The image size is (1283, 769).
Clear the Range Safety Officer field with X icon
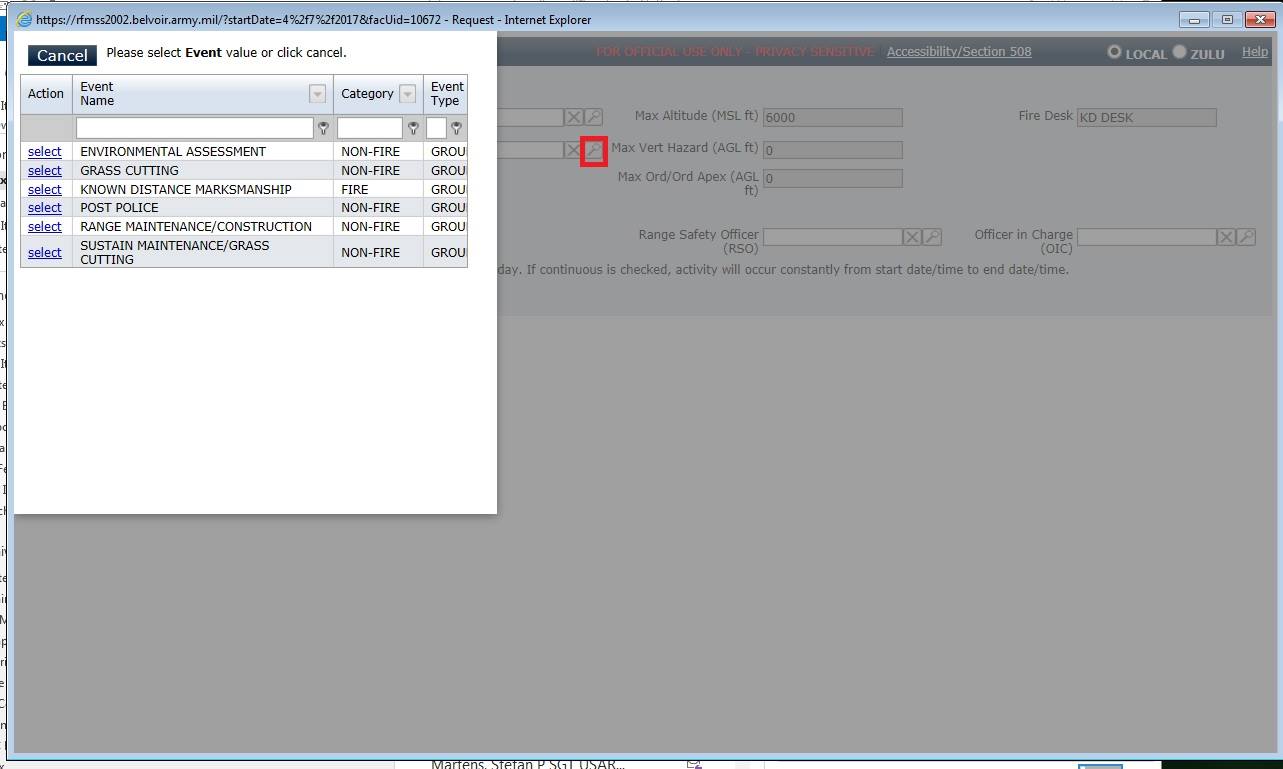coord(911,237)
